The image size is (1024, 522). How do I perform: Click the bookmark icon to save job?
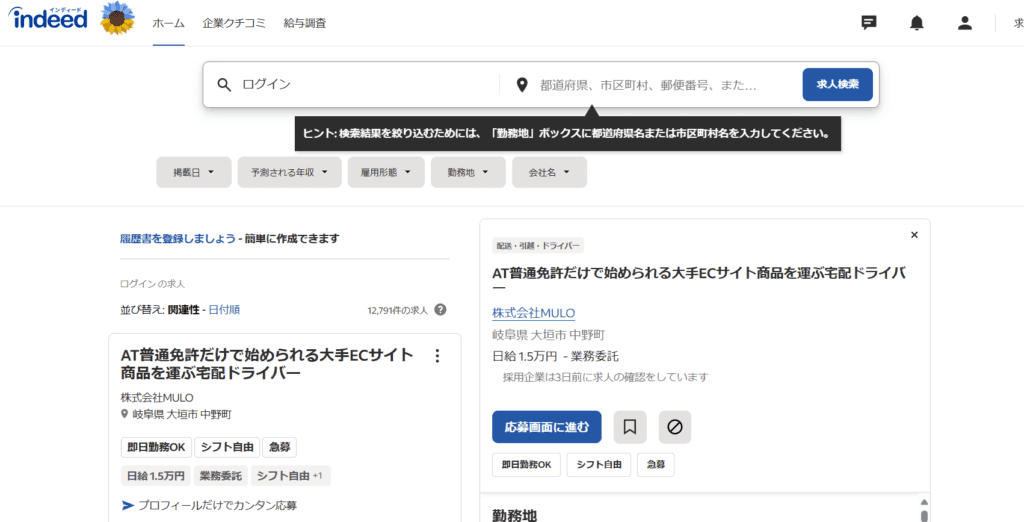(630, 427)
